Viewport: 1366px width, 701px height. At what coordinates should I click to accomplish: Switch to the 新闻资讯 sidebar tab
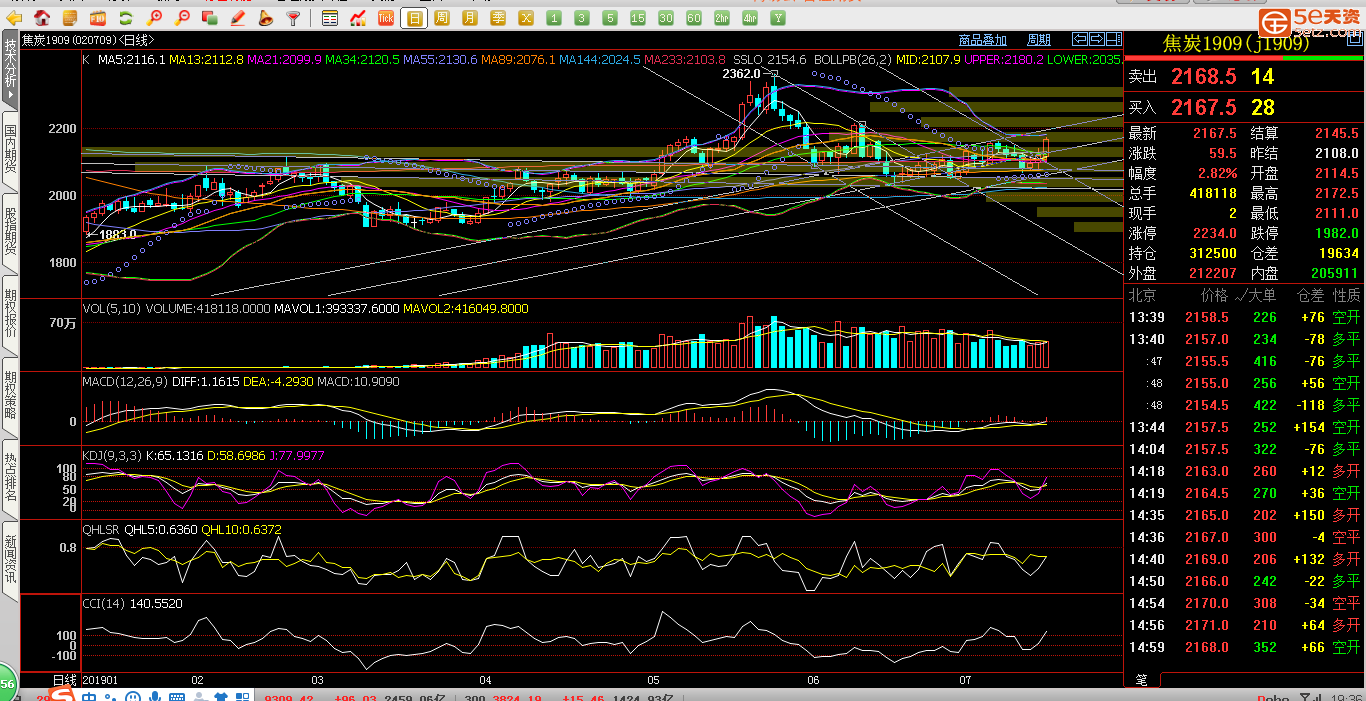pyautogui.click(x=11, y=557)
